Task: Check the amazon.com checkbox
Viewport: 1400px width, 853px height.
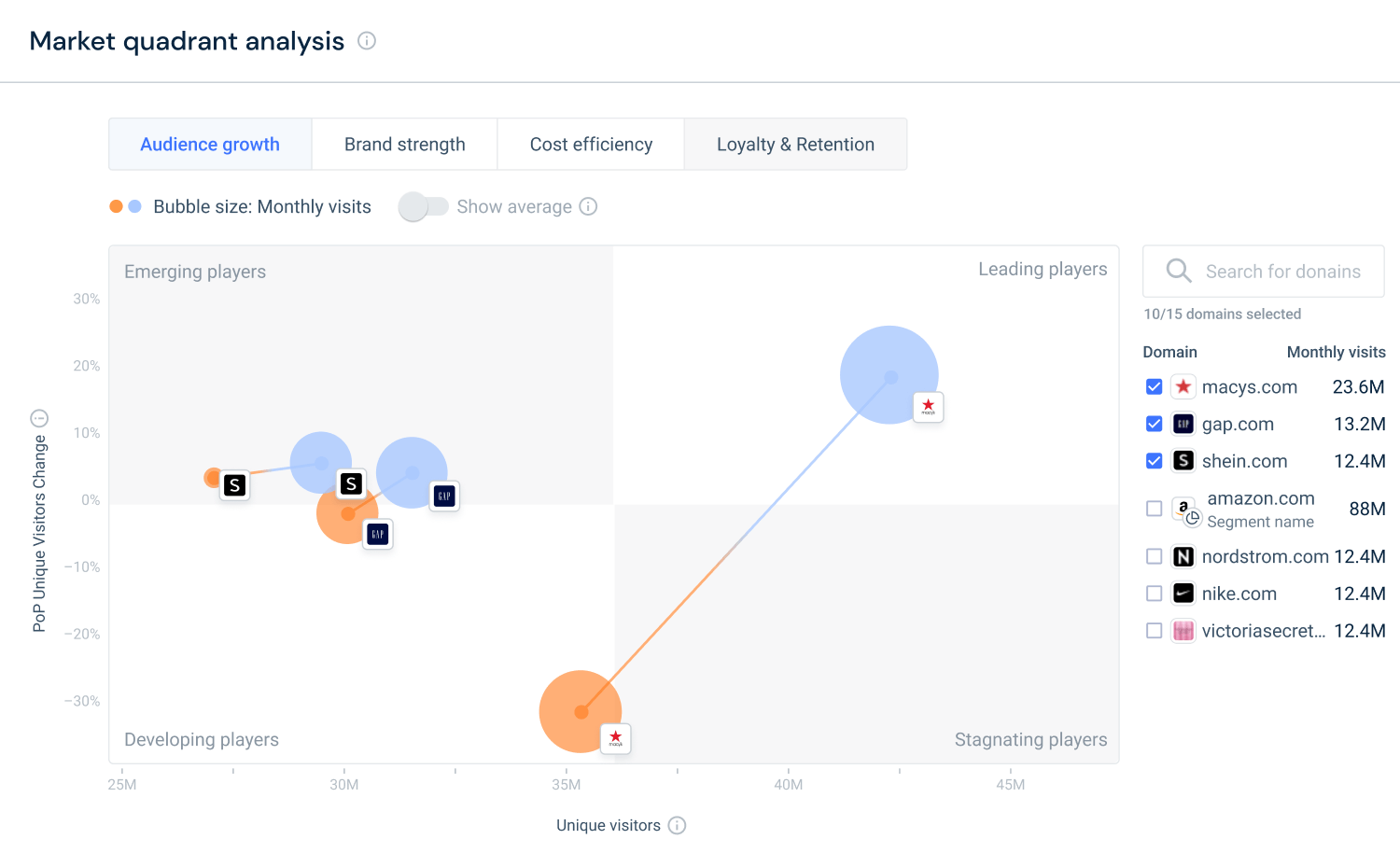Action: (1154, 509)
